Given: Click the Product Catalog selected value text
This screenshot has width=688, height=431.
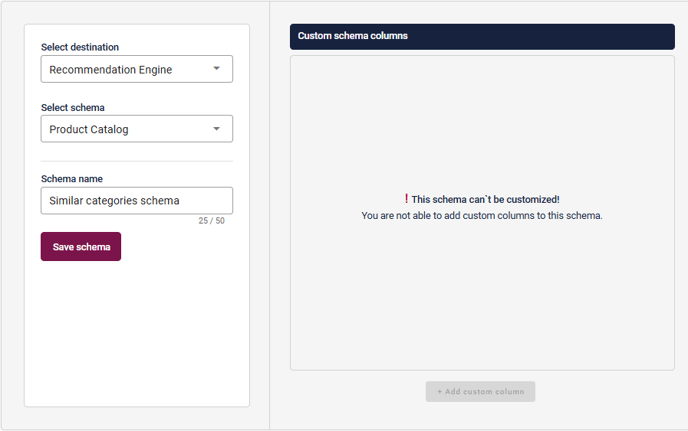Looking at the screenshot, I should coord(89,129).
